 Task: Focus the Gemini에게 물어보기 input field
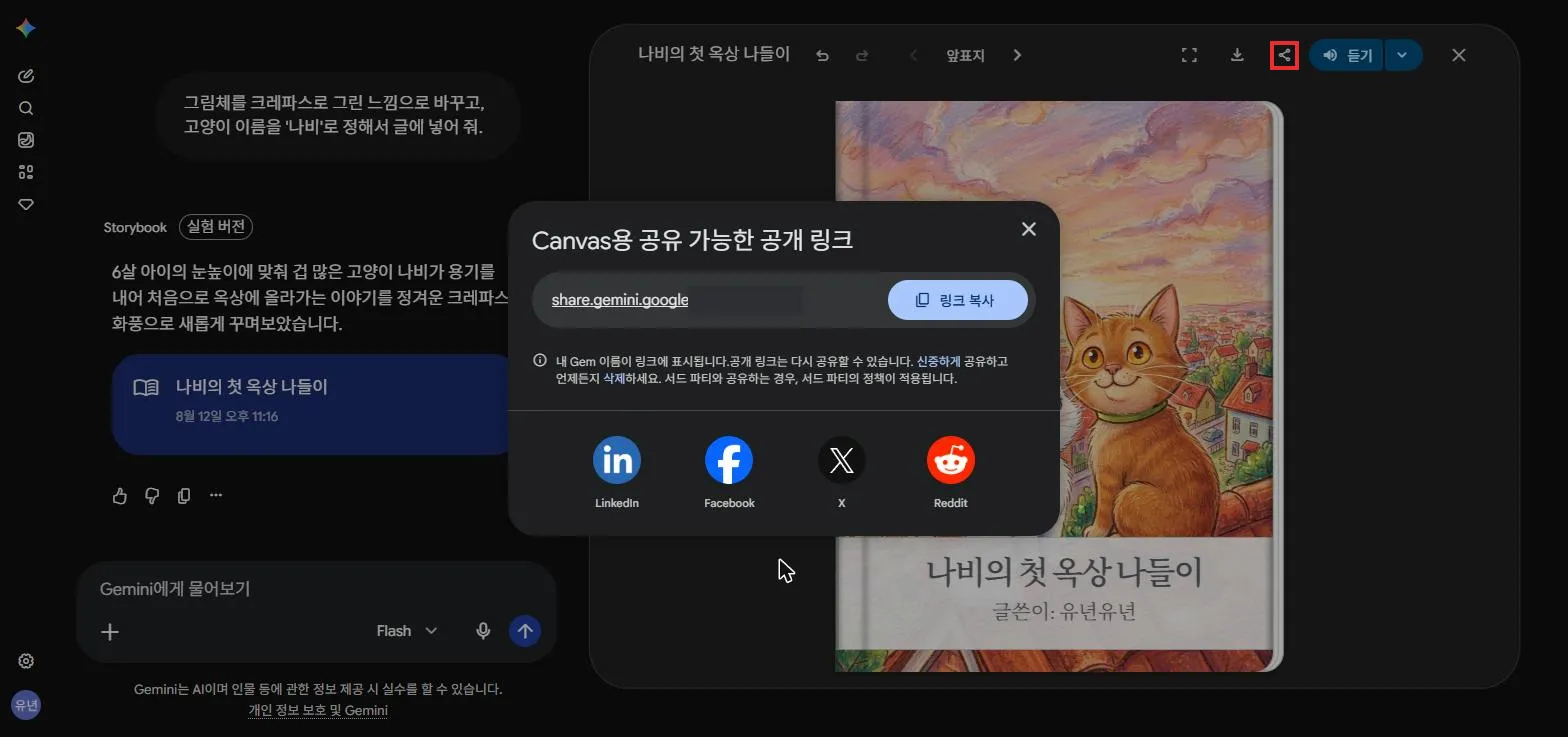[316, 589]
